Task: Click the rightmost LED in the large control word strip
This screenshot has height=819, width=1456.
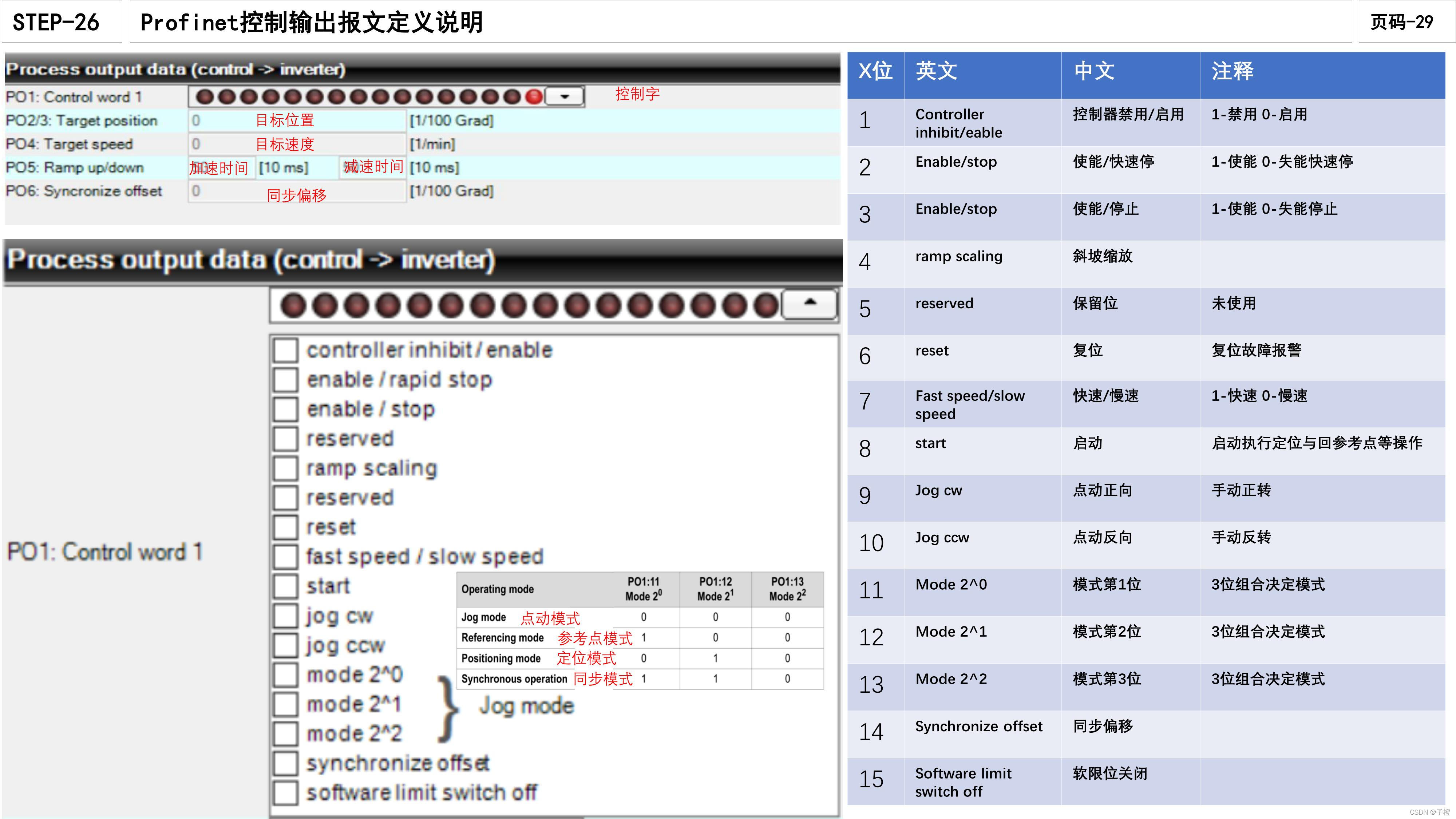Action: [767, 305]
